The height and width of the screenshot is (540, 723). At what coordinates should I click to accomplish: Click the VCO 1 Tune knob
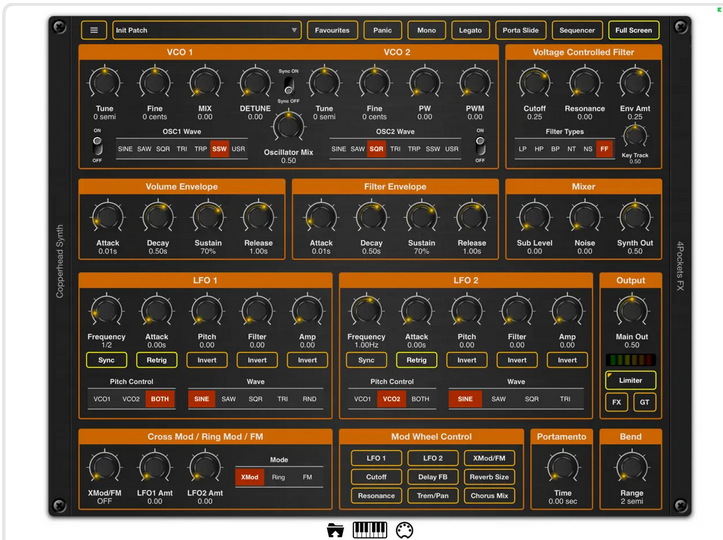(x=104, y=83)
